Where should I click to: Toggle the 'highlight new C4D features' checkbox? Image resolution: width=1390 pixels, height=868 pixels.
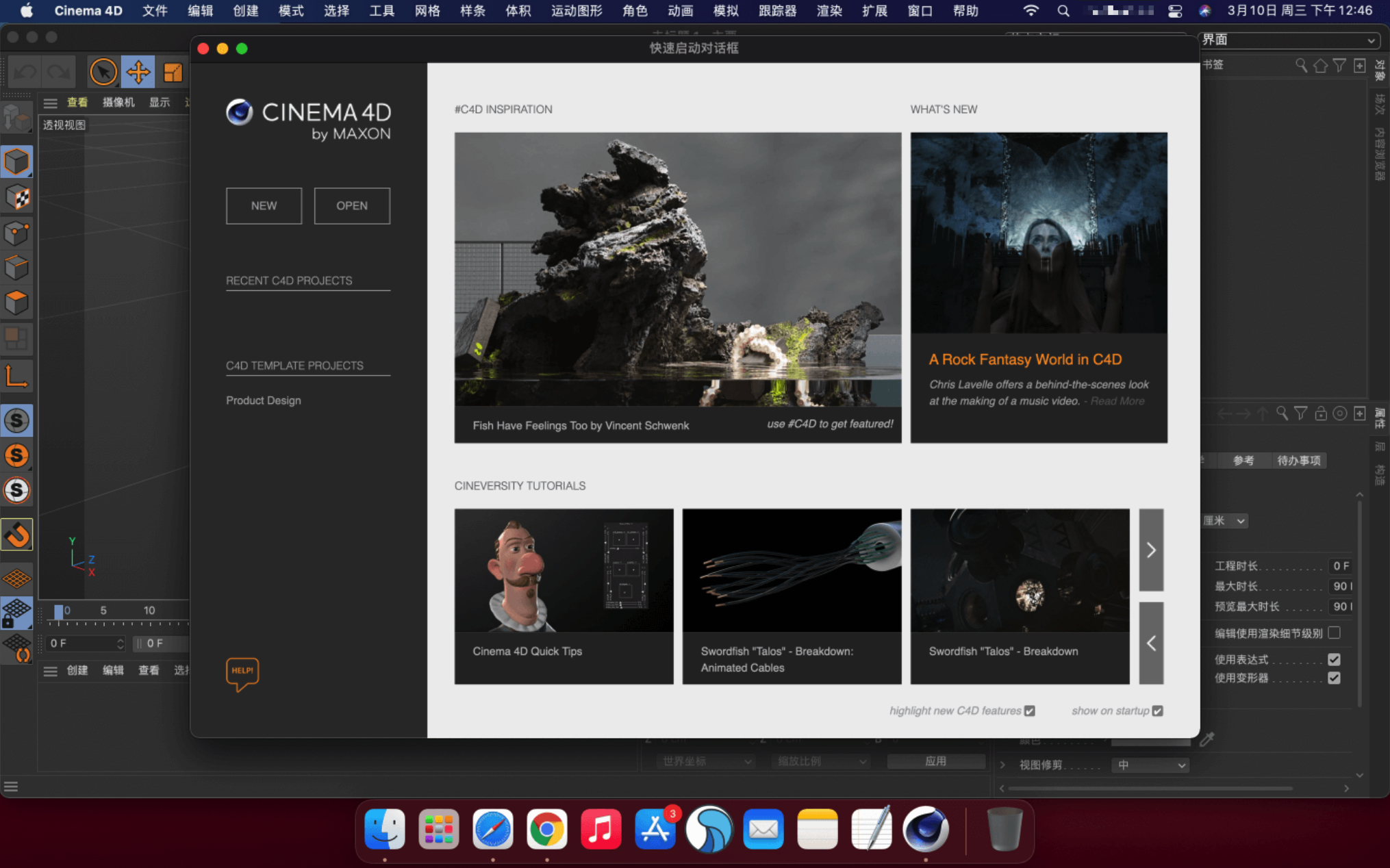point(1030,711)
